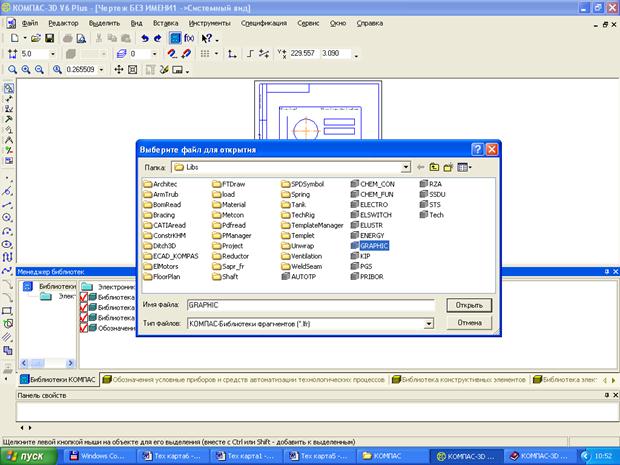Open the Инструменты menu

click(x=210, y=23)
